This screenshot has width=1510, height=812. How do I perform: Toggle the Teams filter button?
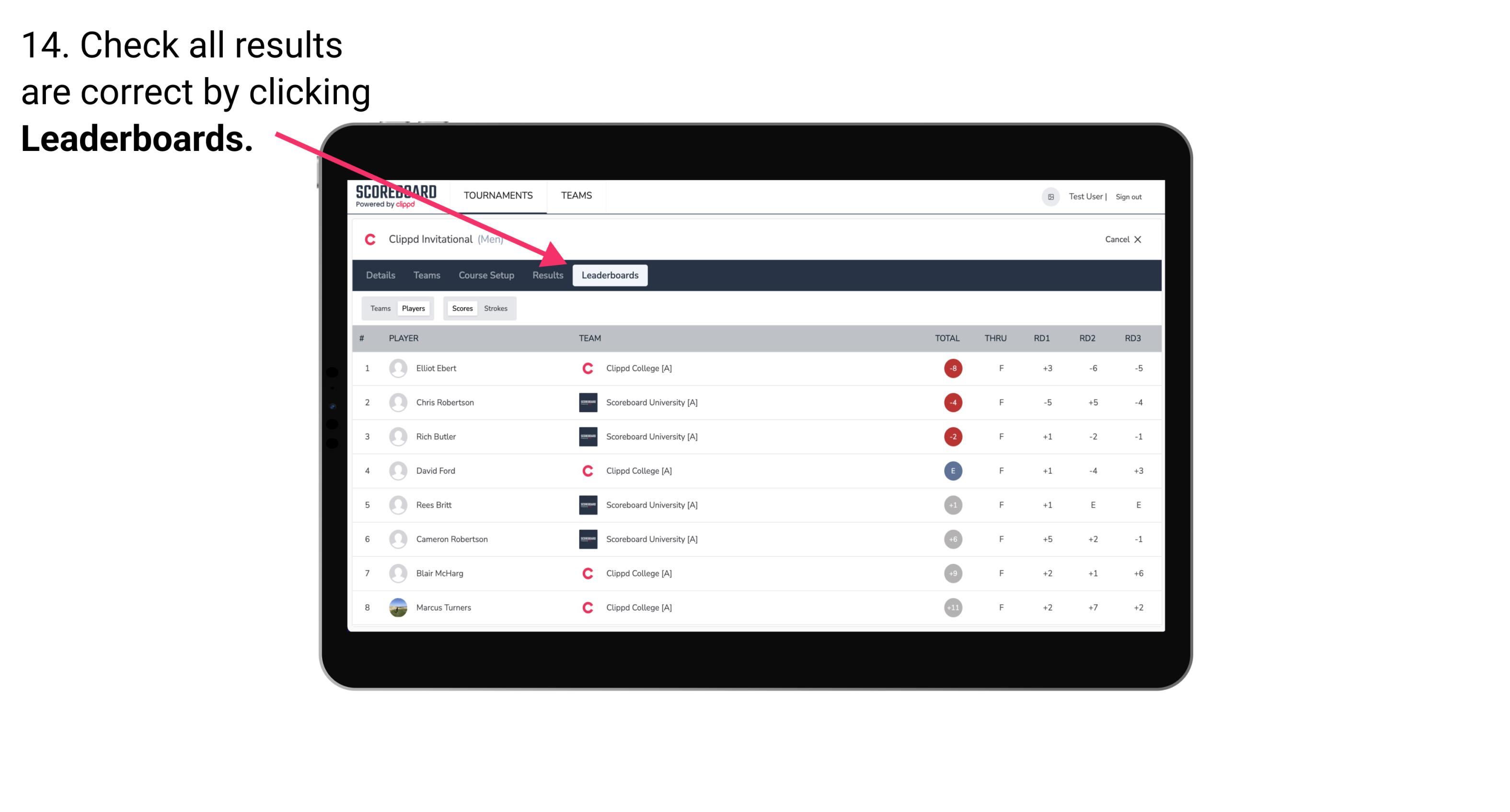point(380,308)
